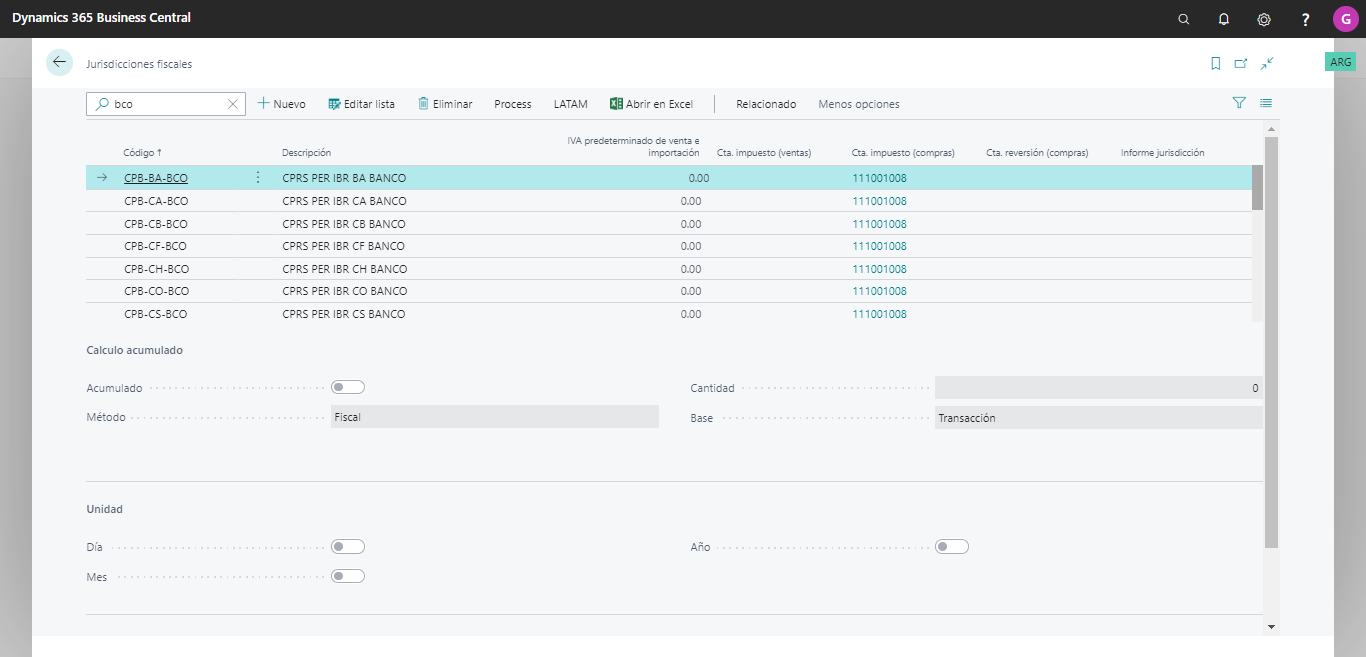Viewport: 1366px width, 657px height.
Task: Click scrollbar up arrow
Action: [1271, 129]
